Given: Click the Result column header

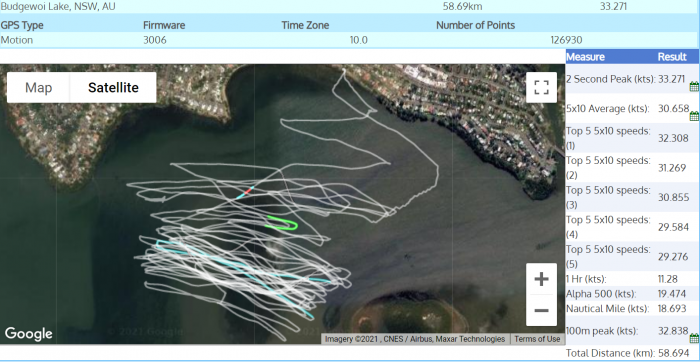Looking at the screenshot, I should click(672, 57).
